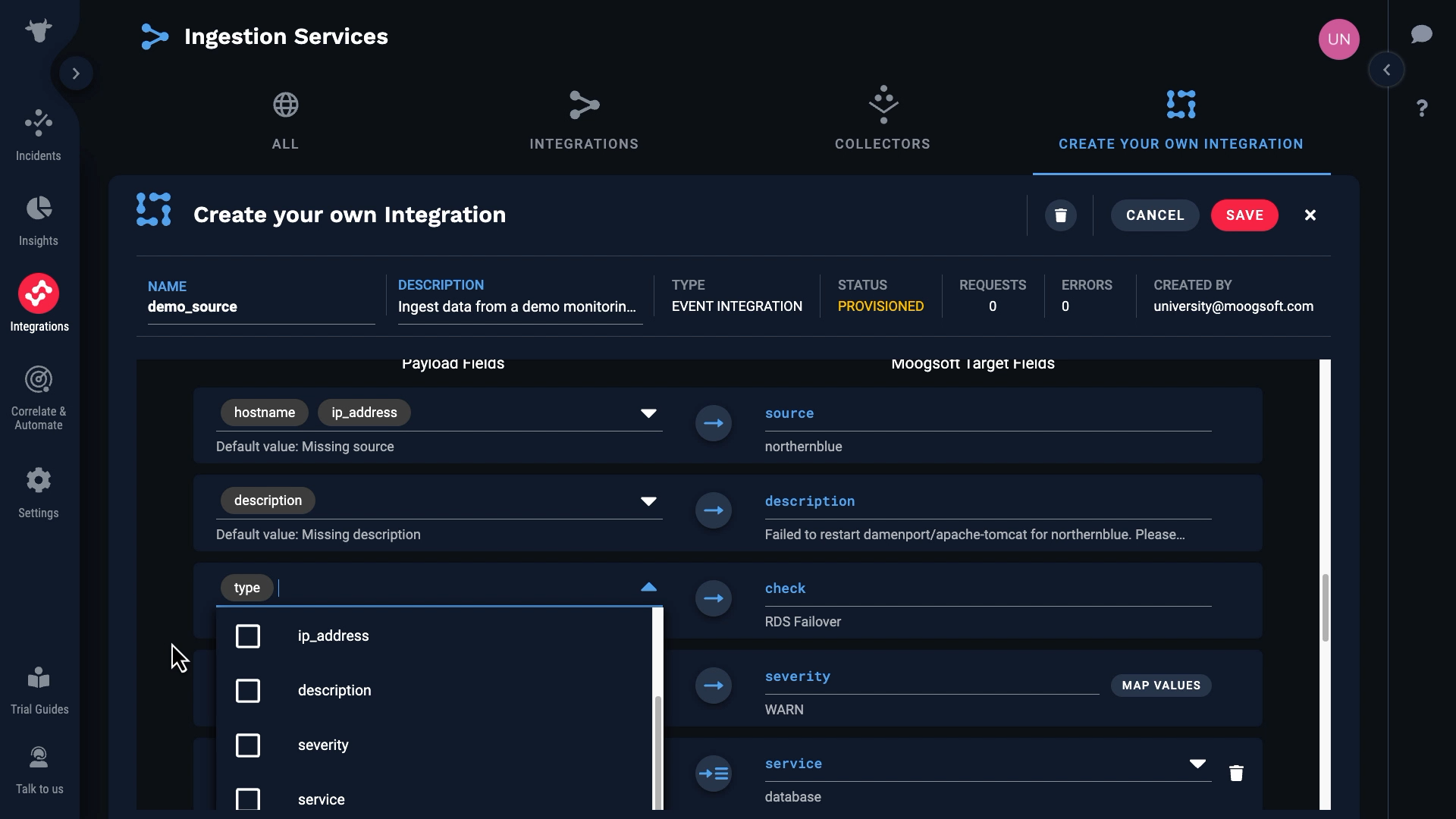Click the mapping panel vertical scrollbar

[x=1326, y=607]
